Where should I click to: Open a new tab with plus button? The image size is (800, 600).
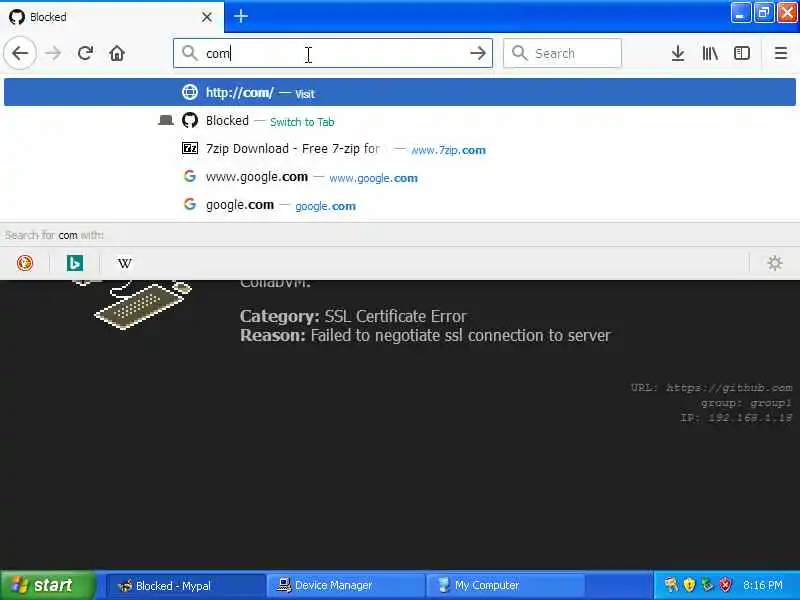[x=241, y=16]
